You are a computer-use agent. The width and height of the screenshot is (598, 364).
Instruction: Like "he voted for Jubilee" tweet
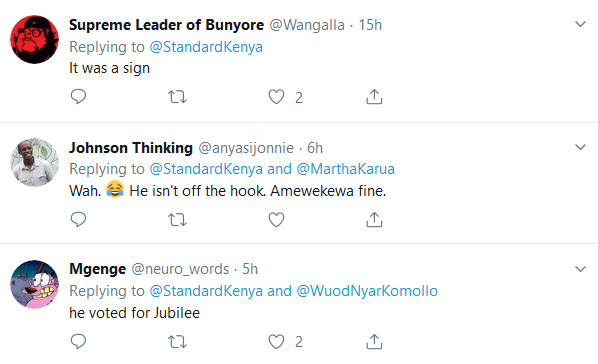click(276, 341)
